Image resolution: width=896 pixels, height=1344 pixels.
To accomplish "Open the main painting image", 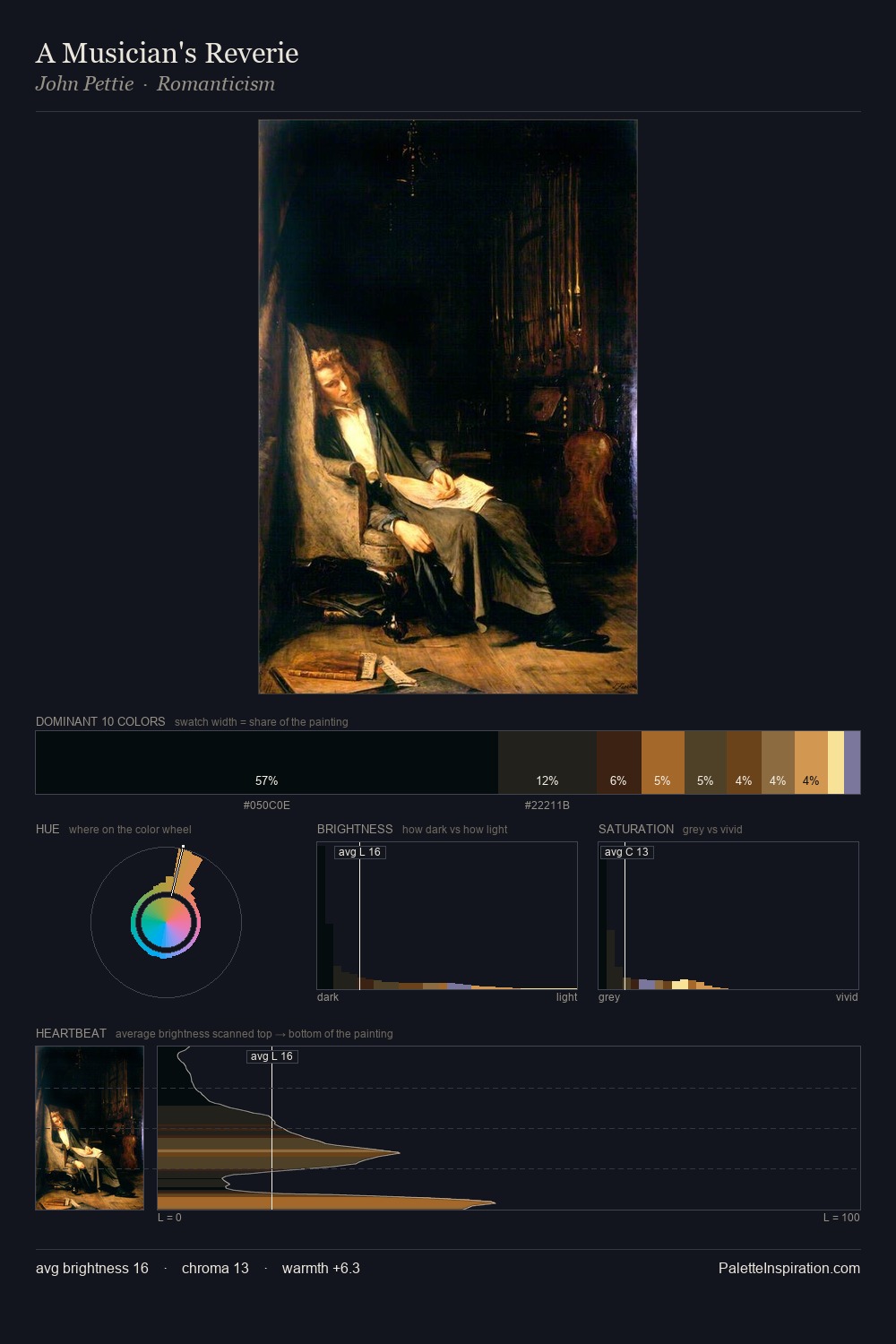I will (448, 407).
